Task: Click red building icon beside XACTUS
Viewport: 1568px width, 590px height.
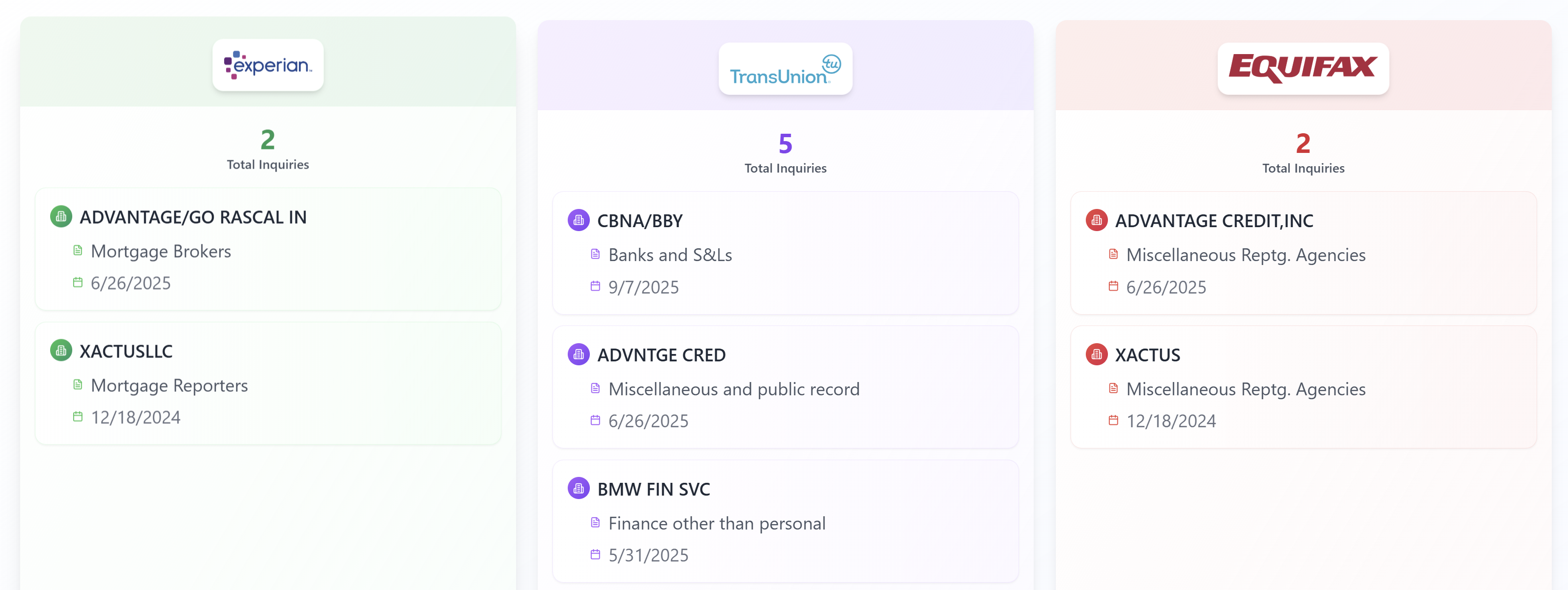Action: pos(1096,354)
